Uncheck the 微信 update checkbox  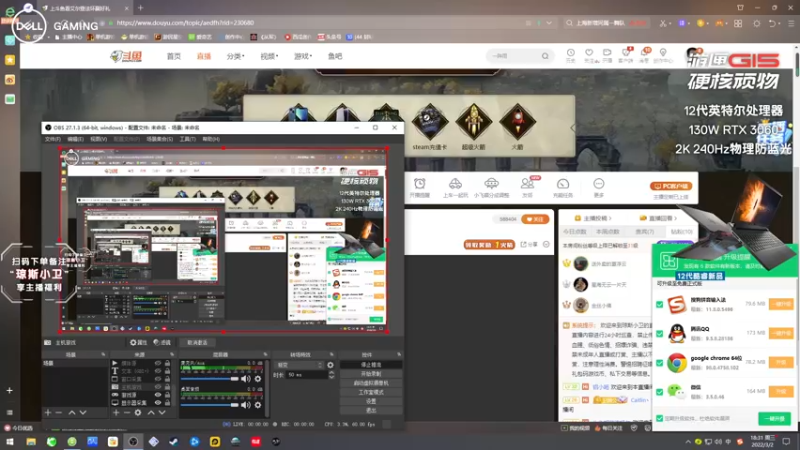point(659,392)
